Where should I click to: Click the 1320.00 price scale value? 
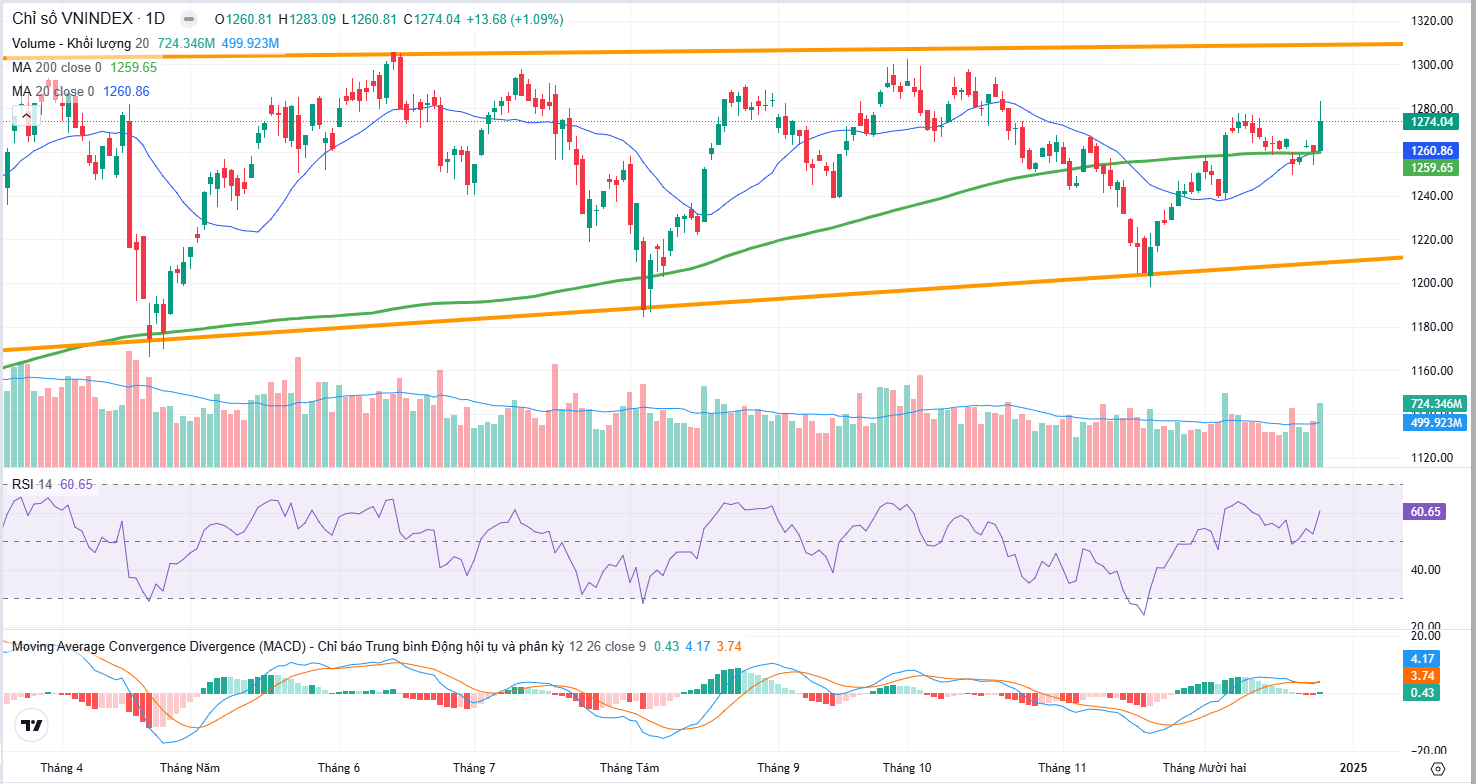pos(1430,21)
